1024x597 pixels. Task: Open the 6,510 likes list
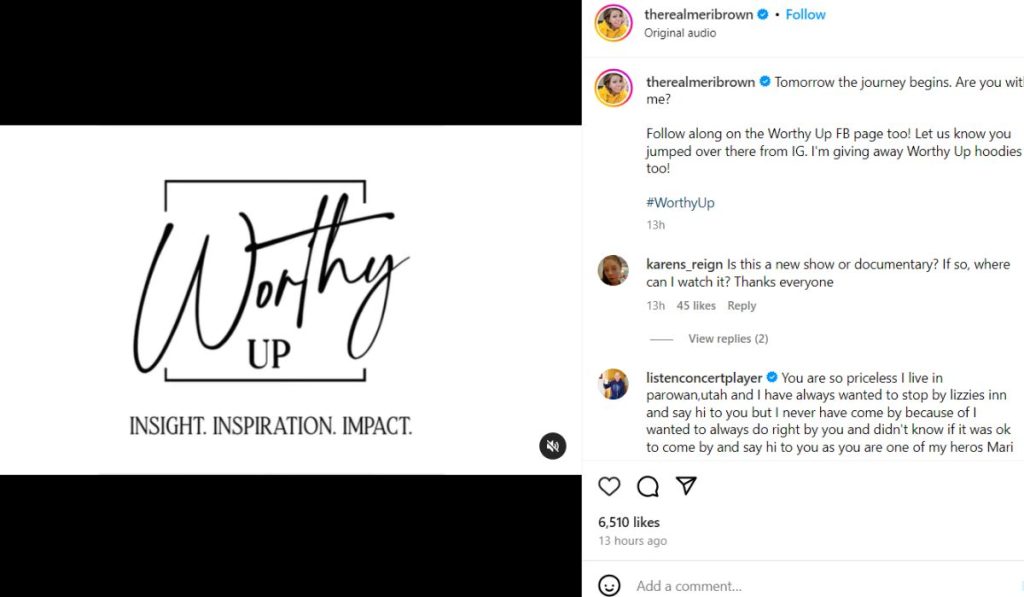[629, 522]
